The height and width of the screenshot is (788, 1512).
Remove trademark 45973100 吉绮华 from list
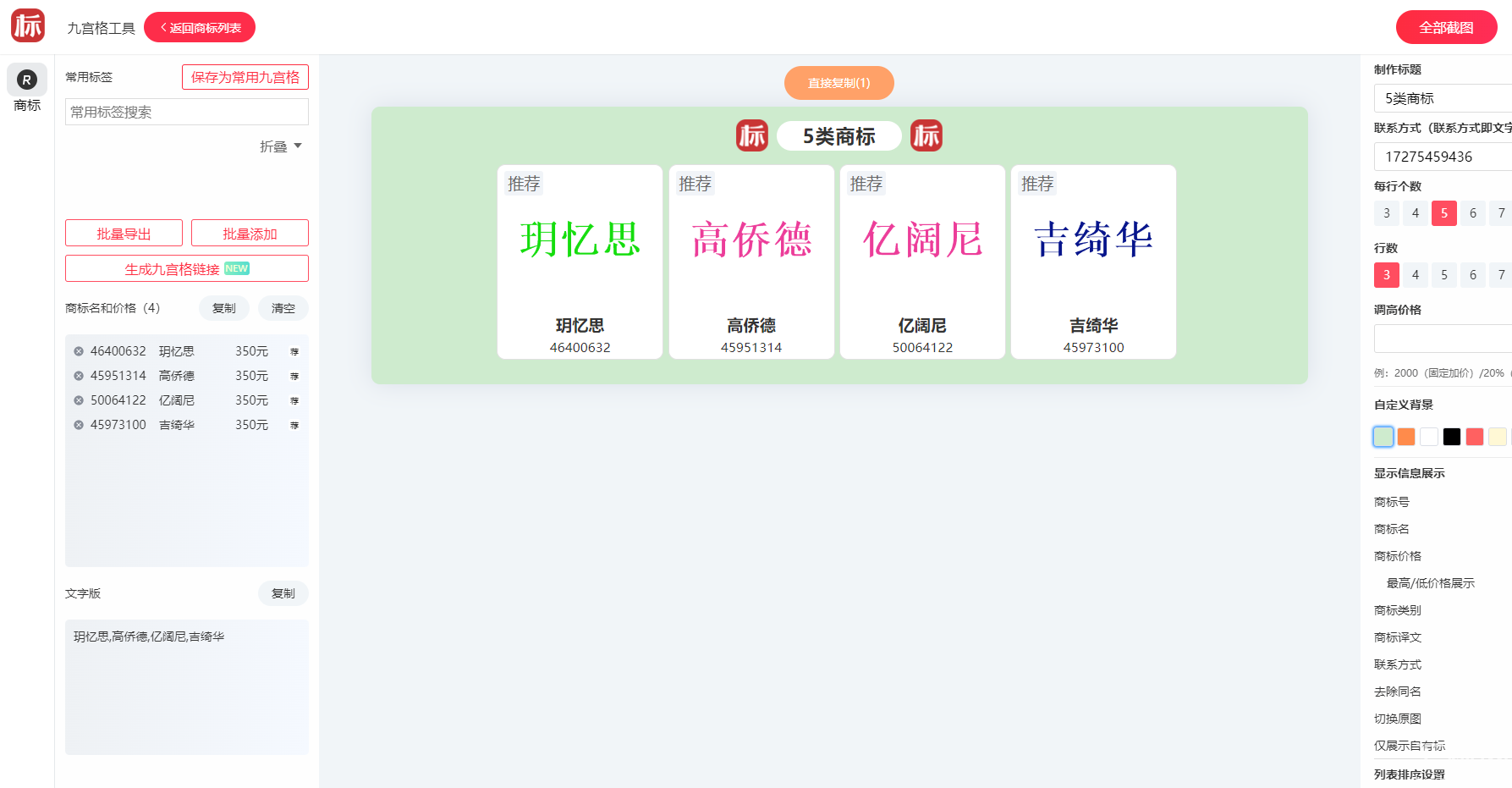(x=79, y=425)
